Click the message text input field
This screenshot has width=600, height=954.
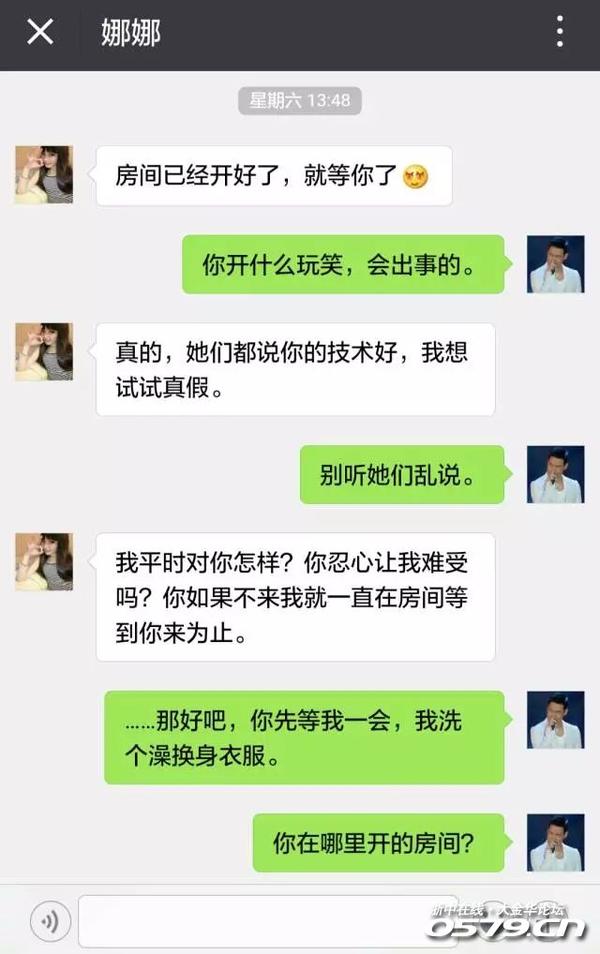click(268, 921)
